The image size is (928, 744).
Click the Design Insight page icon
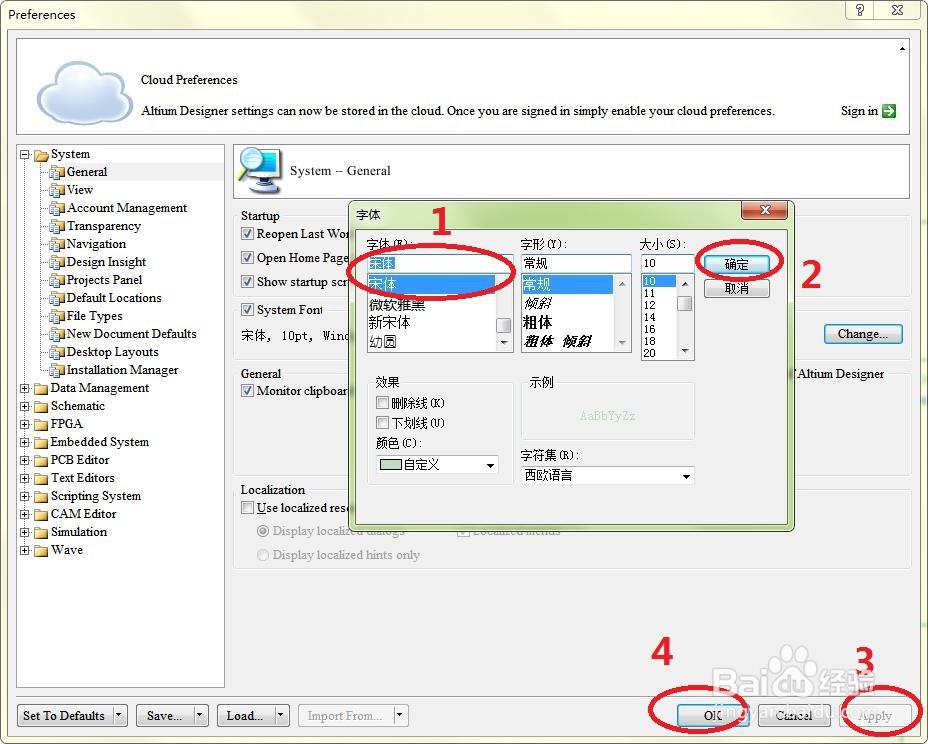click(57, 262)
